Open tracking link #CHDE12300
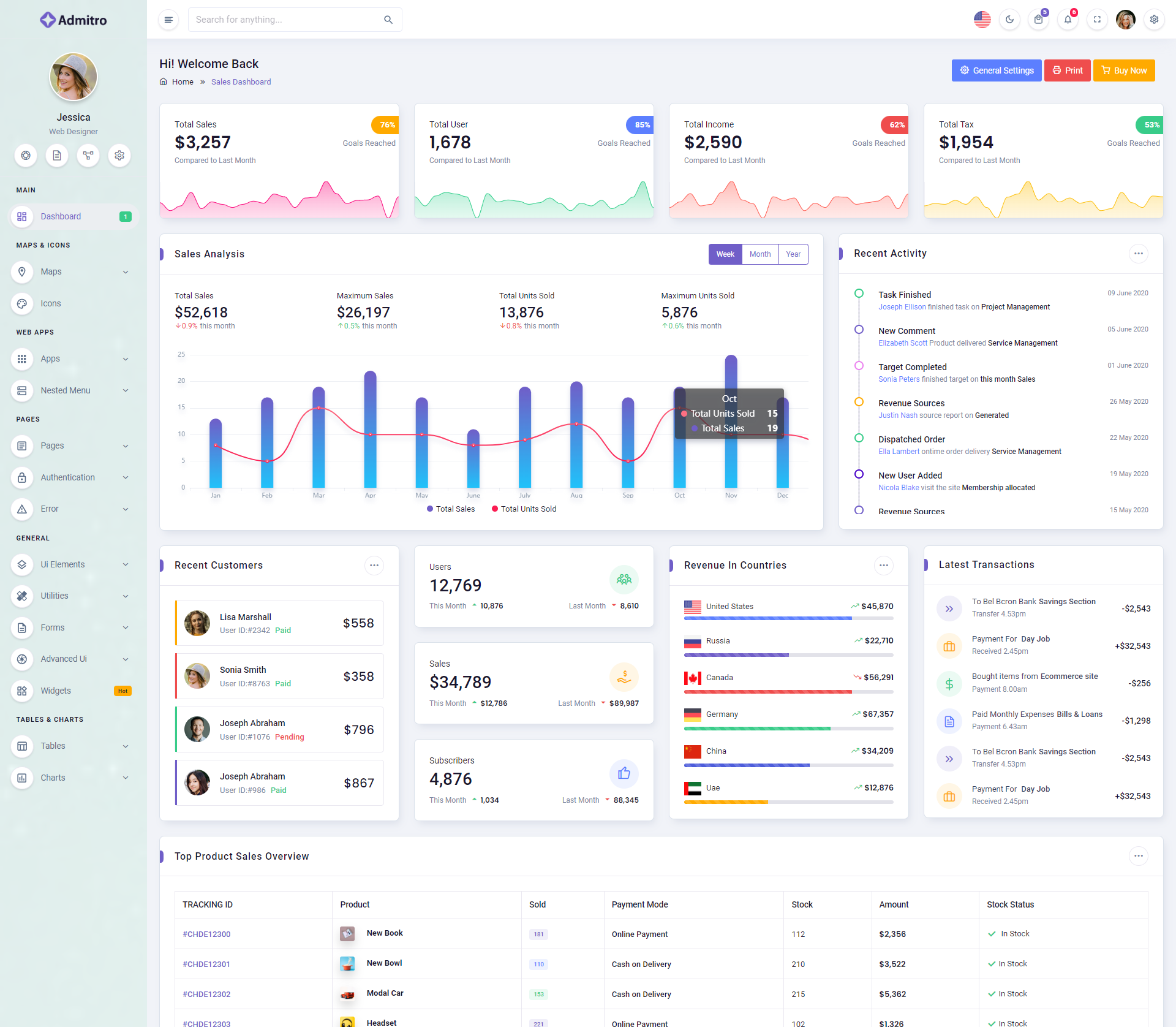 pyautogui.click(x=206, y=934)
